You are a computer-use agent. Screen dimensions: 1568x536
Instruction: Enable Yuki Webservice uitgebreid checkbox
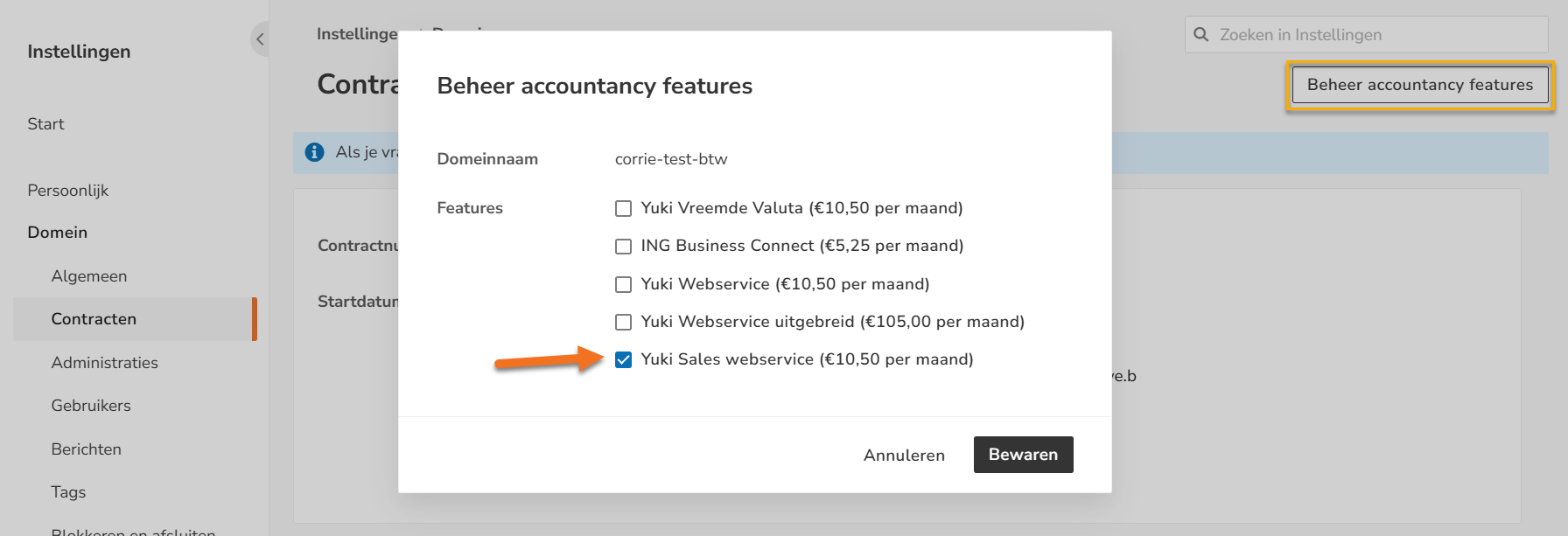click(x=623, y=323)
